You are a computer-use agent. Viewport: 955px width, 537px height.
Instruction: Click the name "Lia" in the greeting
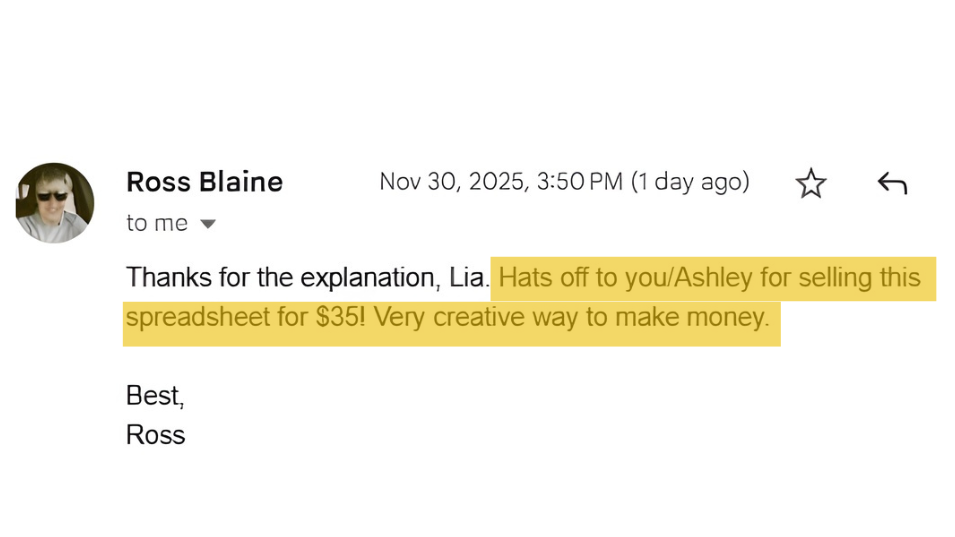(x=467, y=277)
